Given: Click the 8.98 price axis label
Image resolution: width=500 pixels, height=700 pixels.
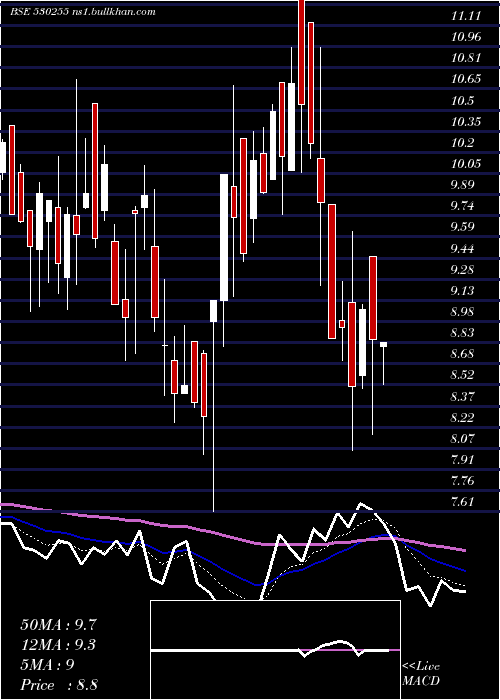Looking at the screenshot, I should 462,312.
